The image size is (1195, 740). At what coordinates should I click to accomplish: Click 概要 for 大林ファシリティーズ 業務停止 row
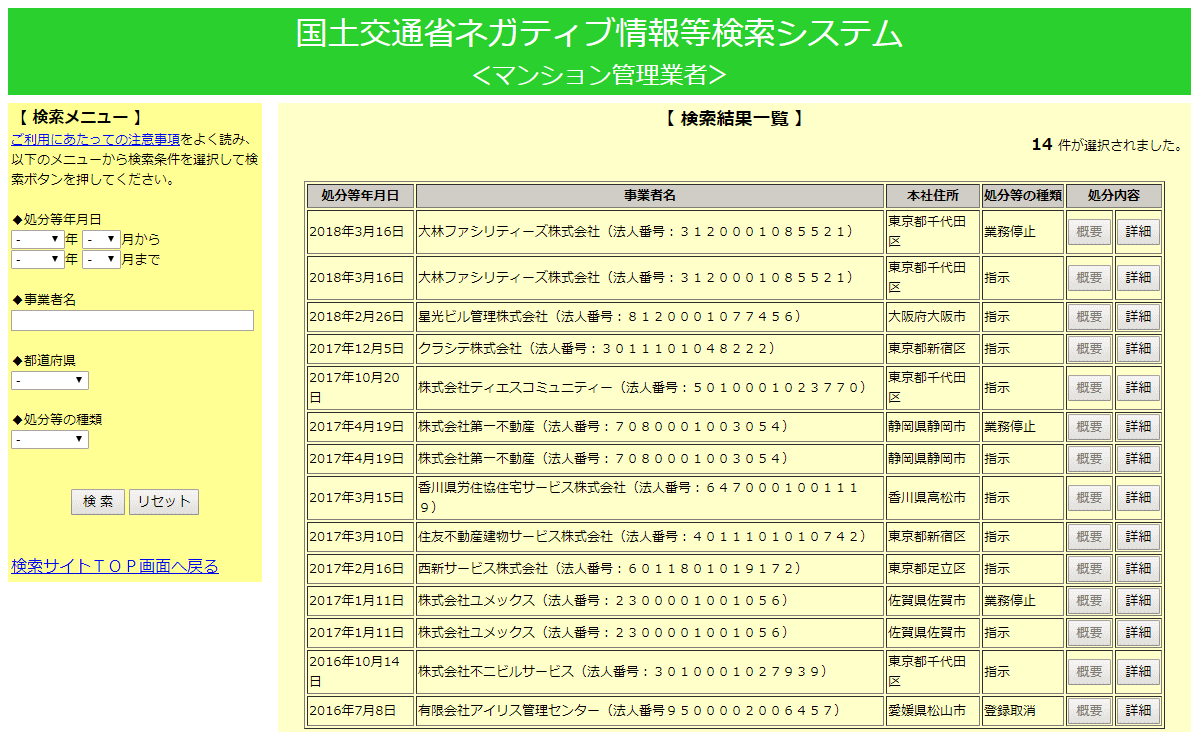[x=1089, y=232]
